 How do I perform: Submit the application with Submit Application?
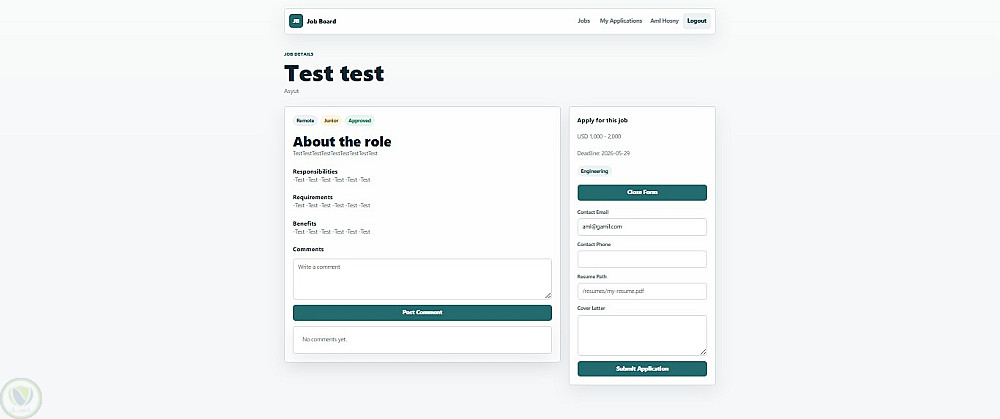coord(642,369)
